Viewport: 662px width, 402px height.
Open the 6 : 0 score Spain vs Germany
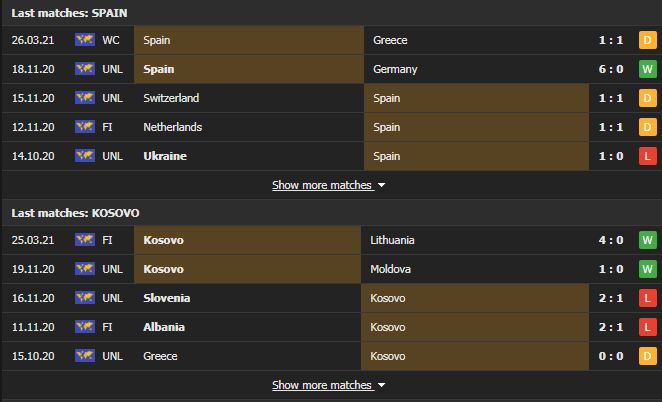(611, 69)
